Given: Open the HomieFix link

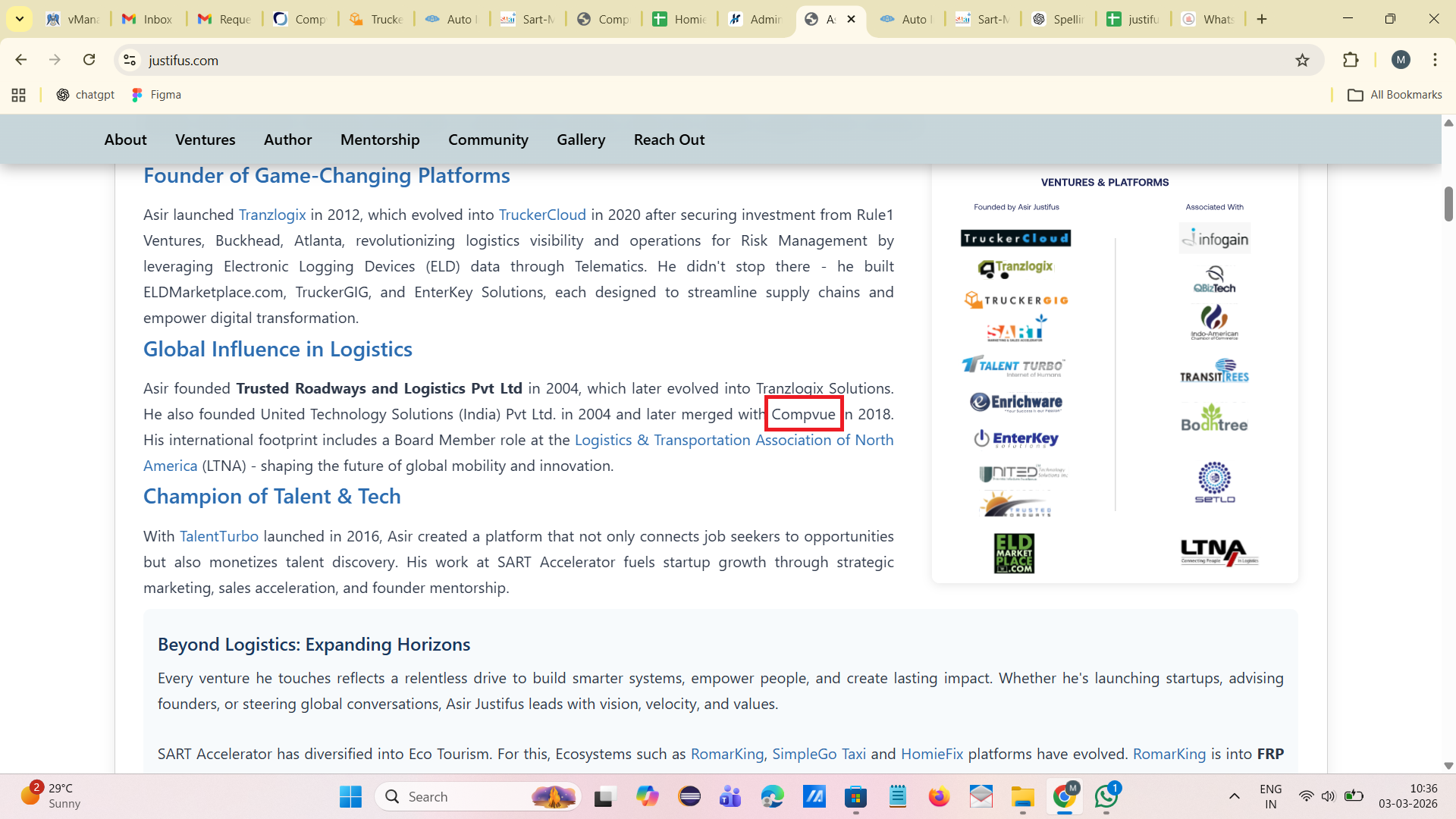Looking at the screenshot, I should (x=932, y=754).
